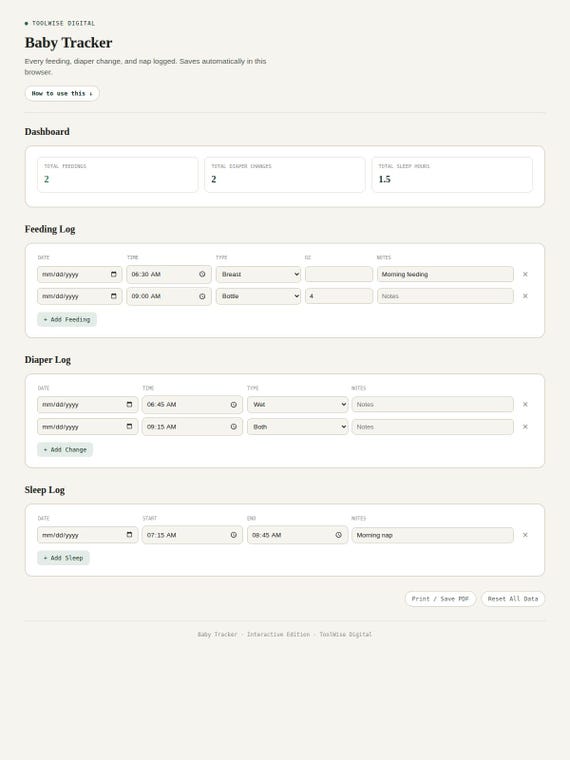This screenshot has height=760, width=570.
Task: Click Add Change button
Action: point(65,450)
